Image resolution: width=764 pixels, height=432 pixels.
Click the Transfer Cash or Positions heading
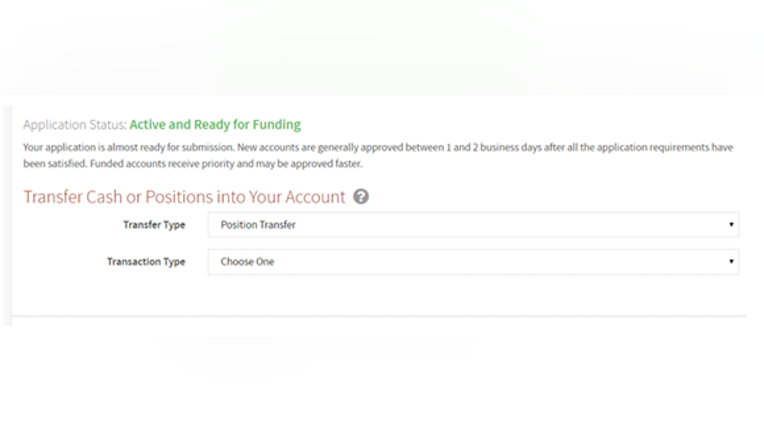[184, 197]
